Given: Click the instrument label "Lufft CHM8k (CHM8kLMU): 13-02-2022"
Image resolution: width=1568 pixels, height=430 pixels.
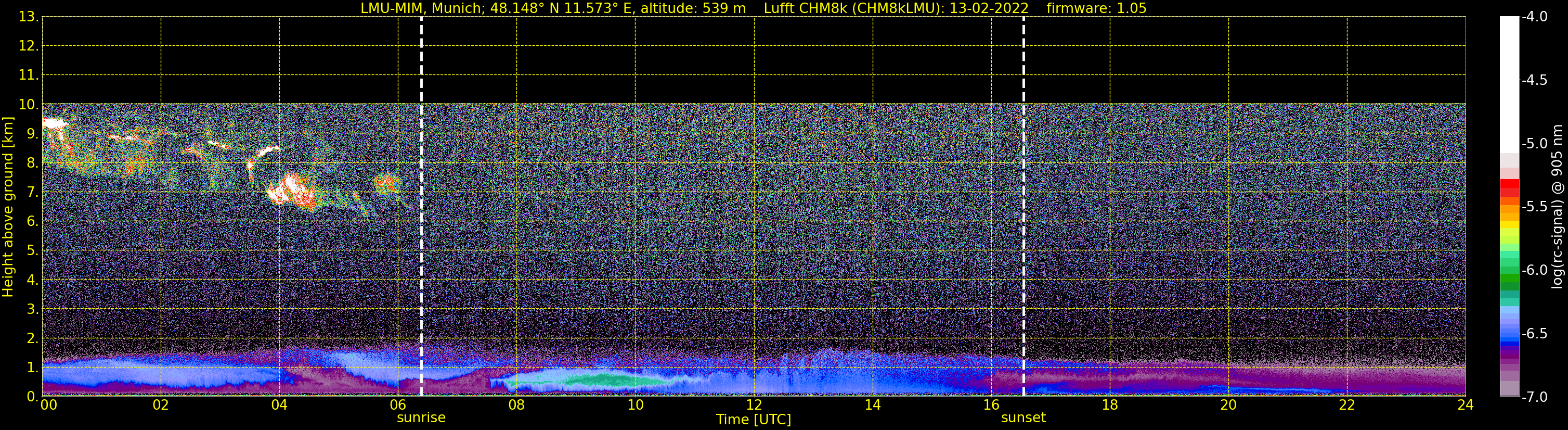Looking at the screenshot, I should (896, 8).
